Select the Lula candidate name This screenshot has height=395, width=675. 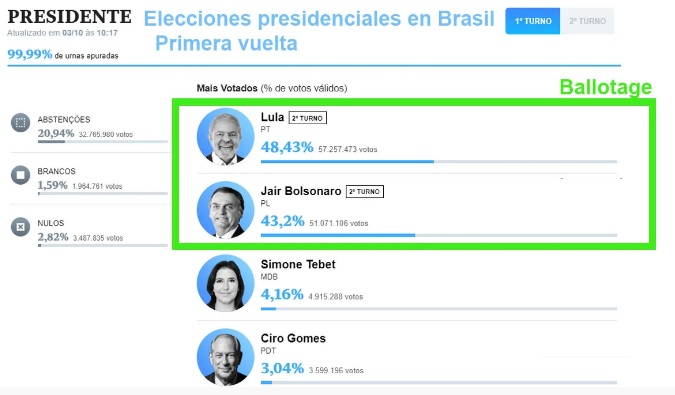point(272,117)
